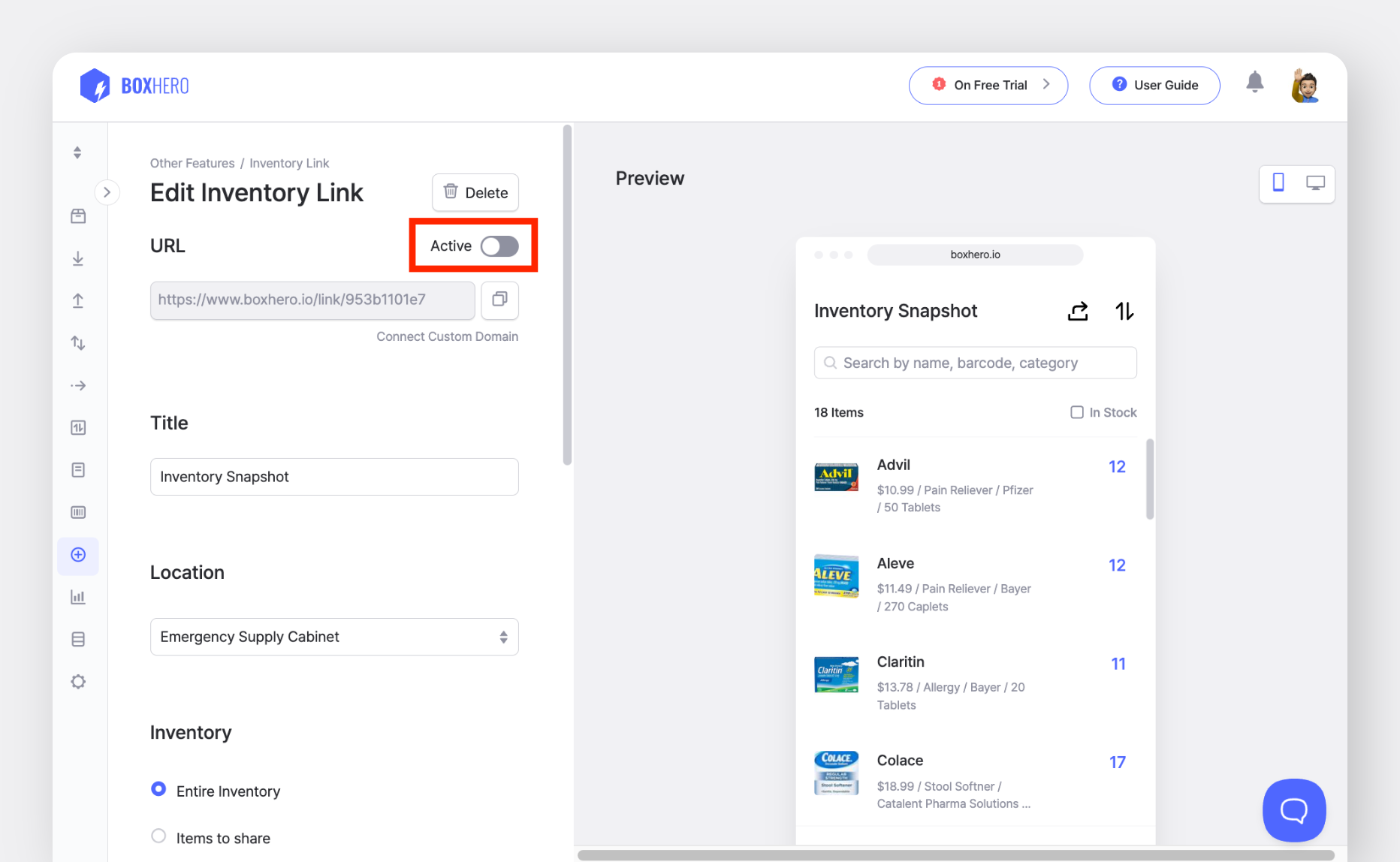Screen dimensions: 1400x862
Task: Select the Entire Inventory radio option
Action: point(158,789)
